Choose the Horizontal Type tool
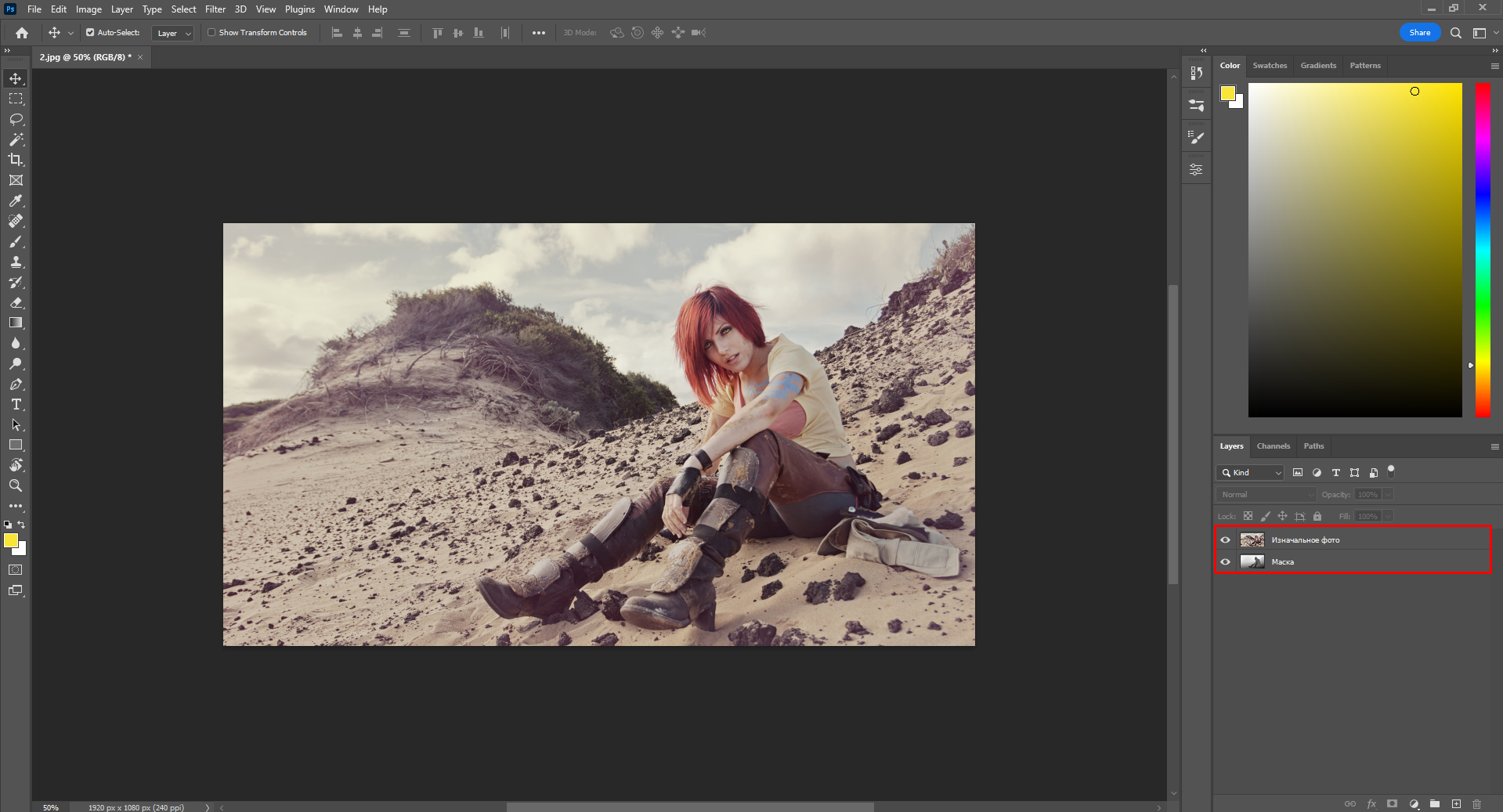 16,404
